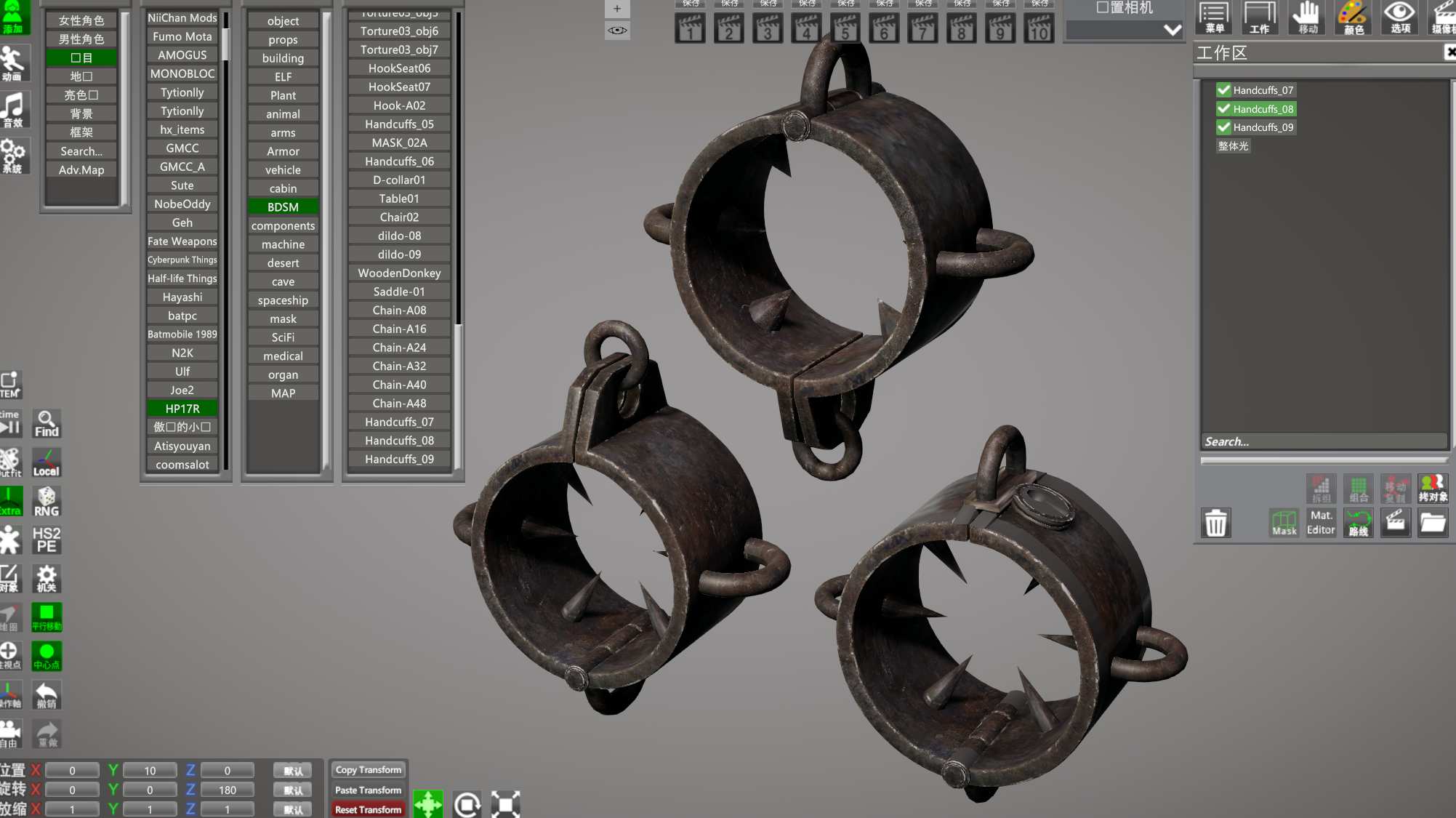Click Paste Transform
Image resolution: width=1456 pixels, height=818 pixels.
[368, 790]
